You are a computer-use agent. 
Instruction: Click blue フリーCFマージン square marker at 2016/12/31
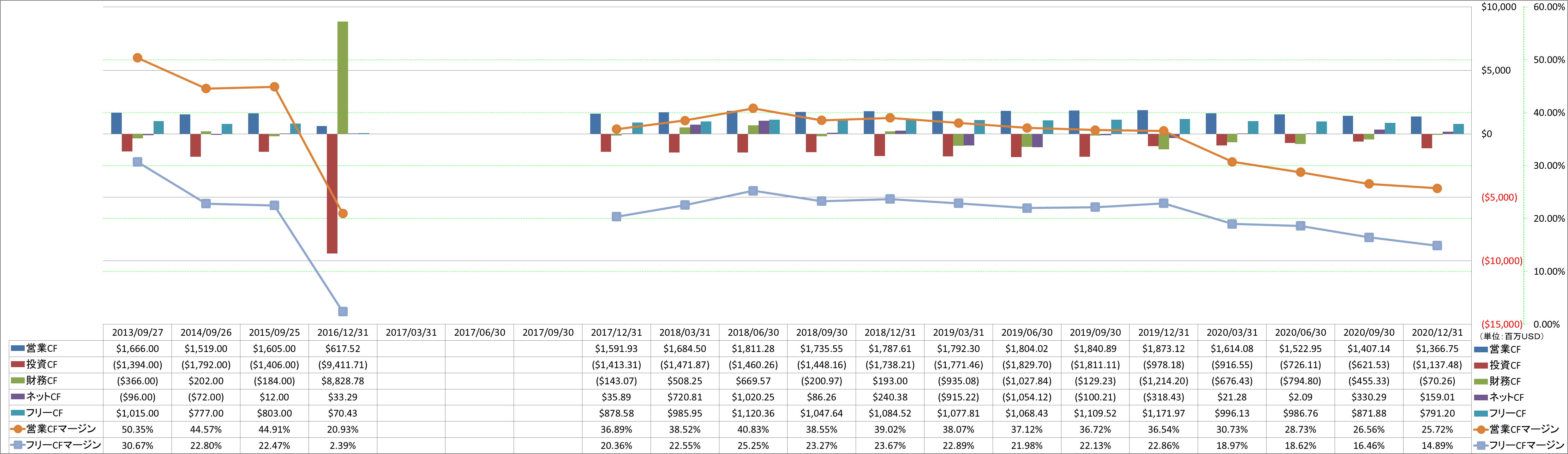[343, 312]
